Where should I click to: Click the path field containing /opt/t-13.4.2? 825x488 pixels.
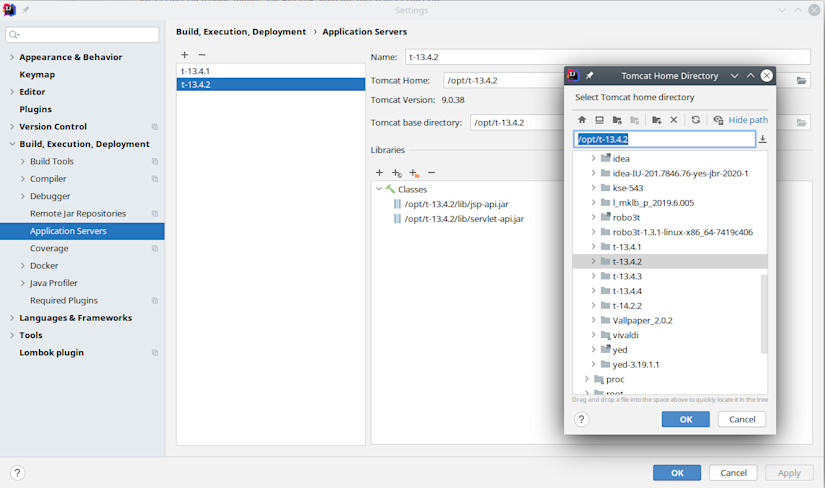[665, 139]
